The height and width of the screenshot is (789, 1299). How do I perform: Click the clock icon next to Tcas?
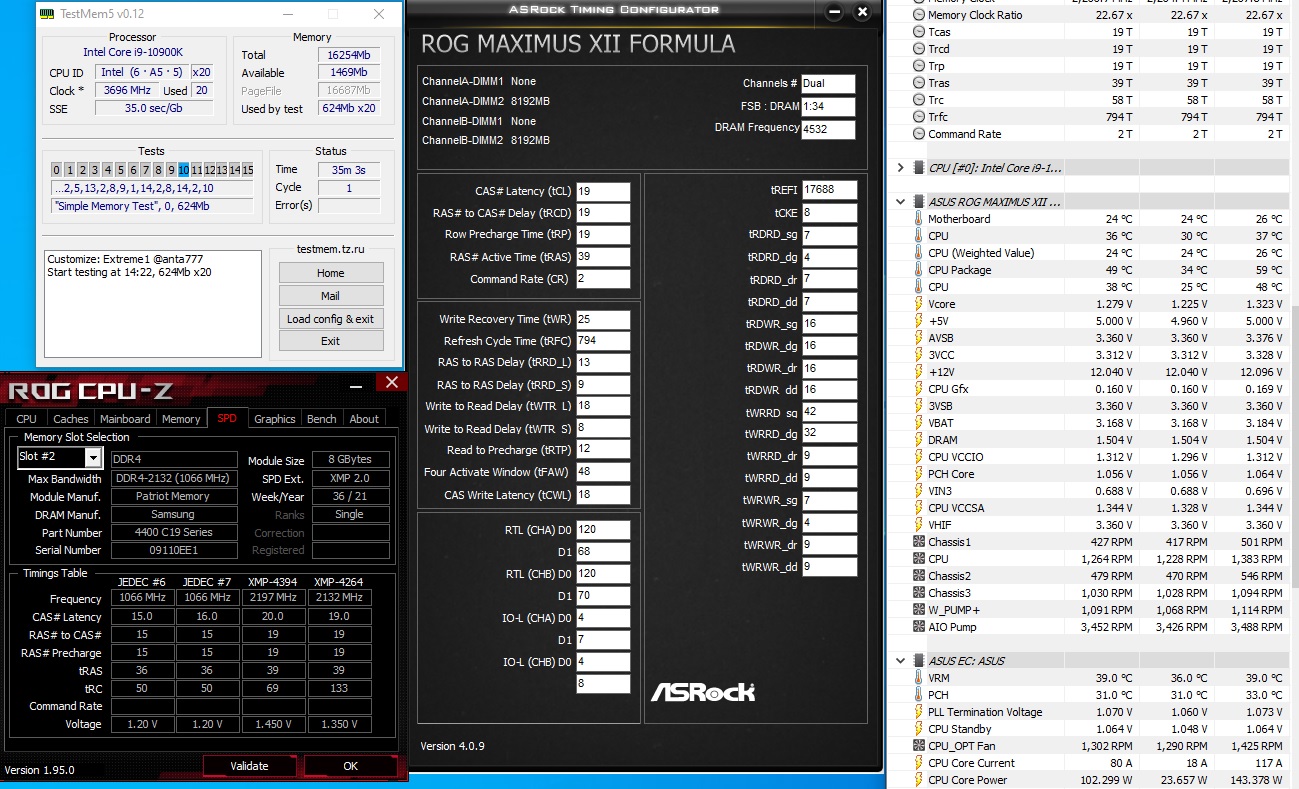click(x=919, y=32)
